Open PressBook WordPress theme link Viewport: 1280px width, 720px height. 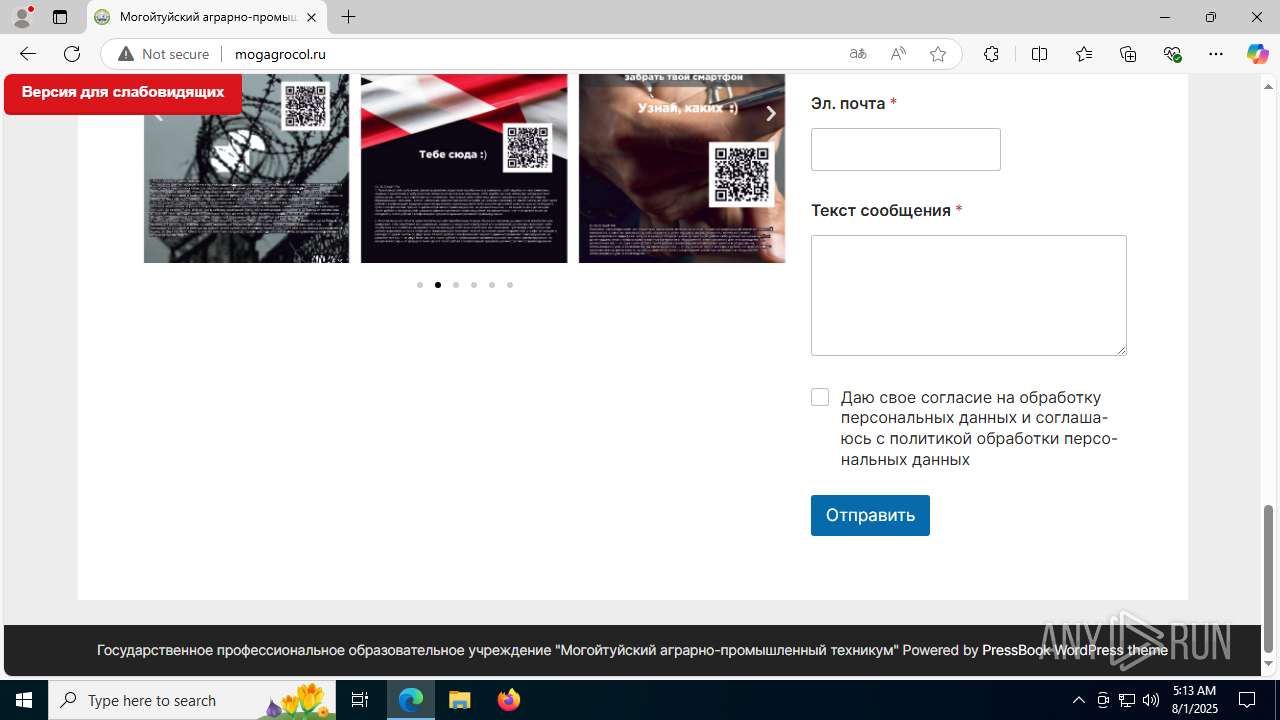1075,650
